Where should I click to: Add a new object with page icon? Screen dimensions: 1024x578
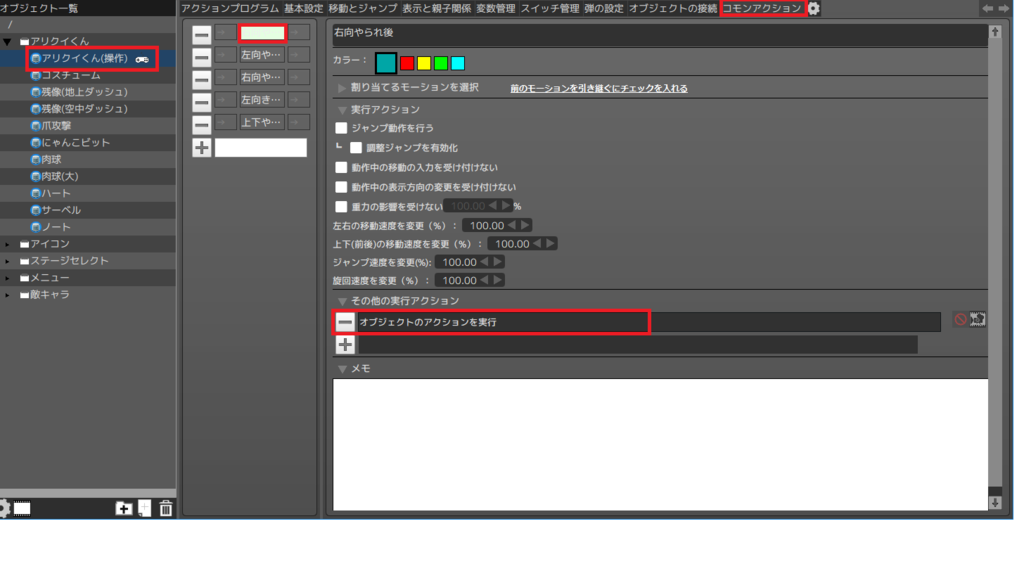point(144,508)
